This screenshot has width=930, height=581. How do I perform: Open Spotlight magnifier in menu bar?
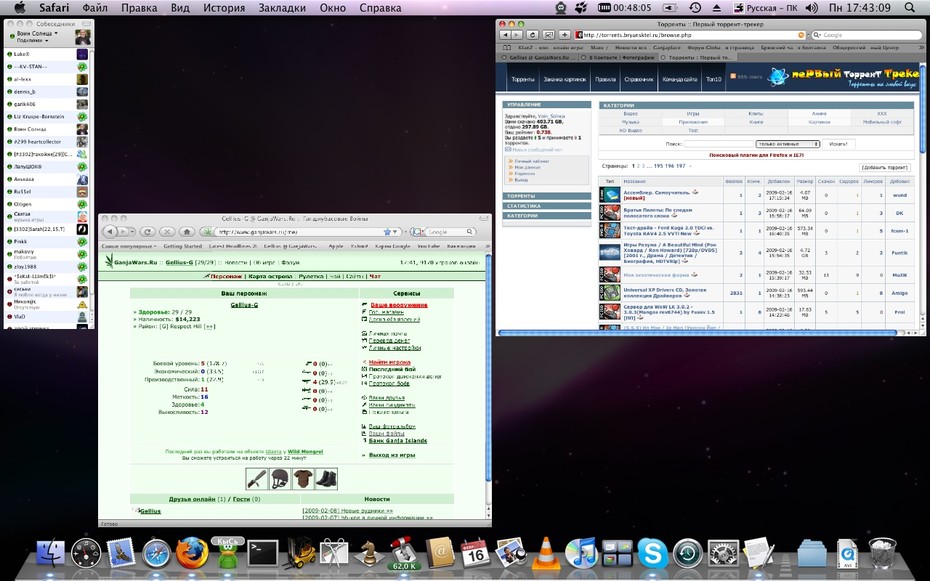click(x=910, y=8)
